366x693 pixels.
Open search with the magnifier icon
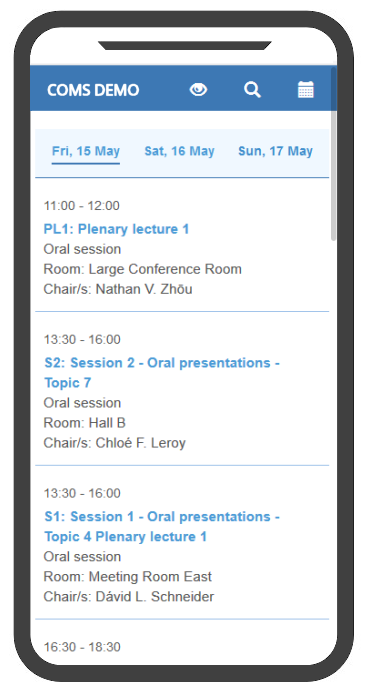click(x=252, y=90)
